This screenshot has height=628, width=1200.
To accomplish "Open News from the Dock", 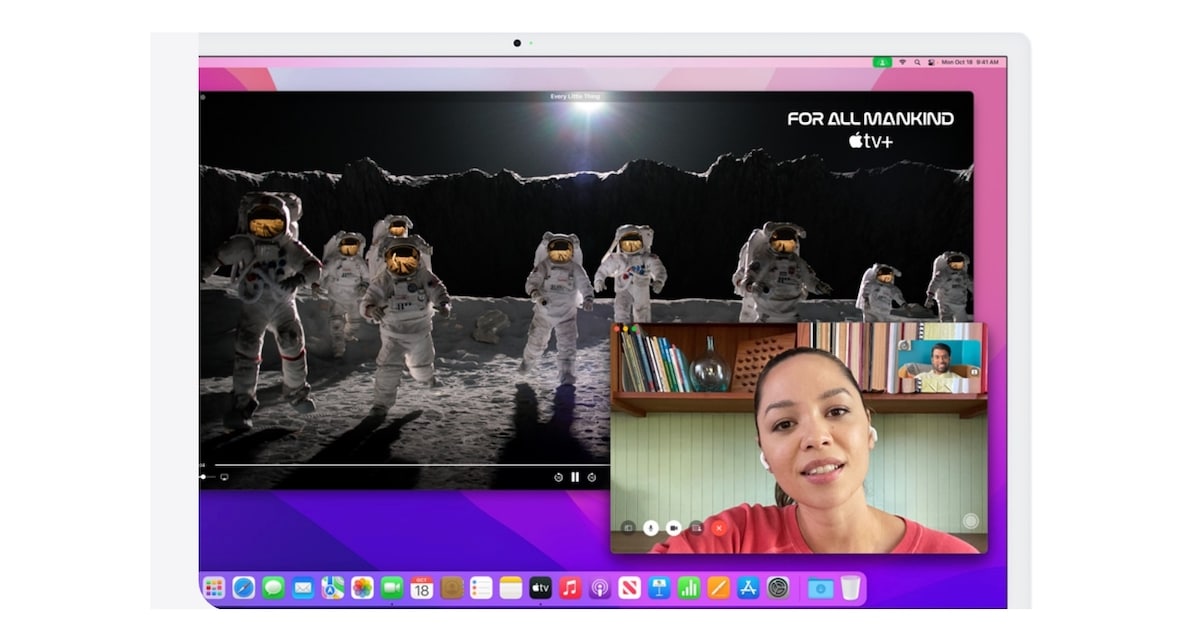I will coord(630,588).
